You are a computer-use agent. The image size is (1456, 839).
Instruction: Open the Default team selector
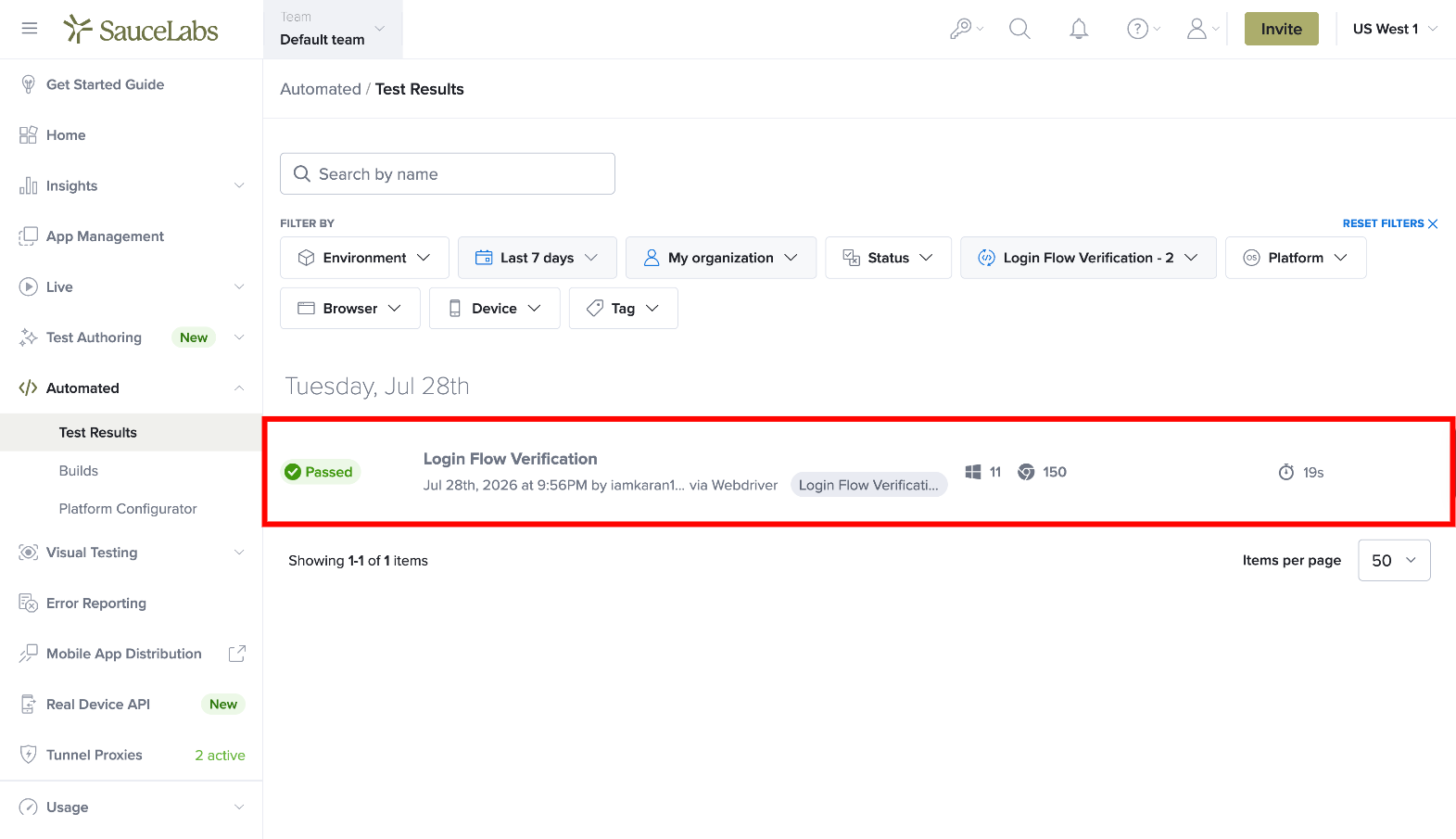(x=334, y=30)
